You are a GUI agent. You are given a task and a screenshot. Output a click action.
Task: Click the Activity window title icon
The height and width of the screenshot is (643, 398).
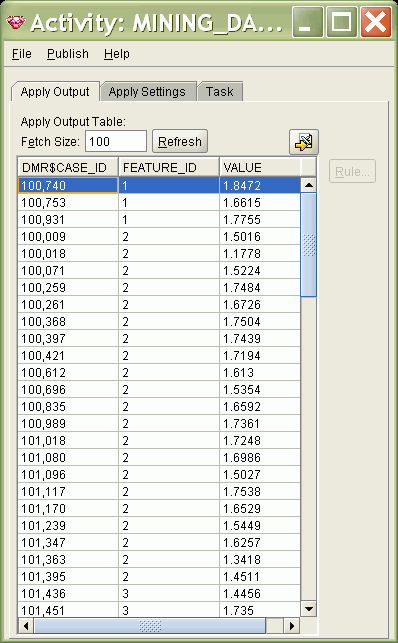click(16, 22)
